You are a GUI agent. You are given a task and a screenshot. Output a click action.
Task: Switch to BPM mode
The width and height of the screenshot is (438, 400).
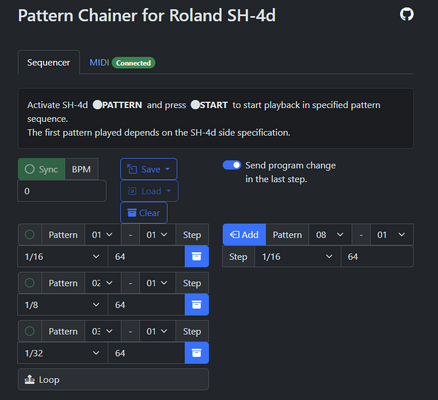point(81,169)
